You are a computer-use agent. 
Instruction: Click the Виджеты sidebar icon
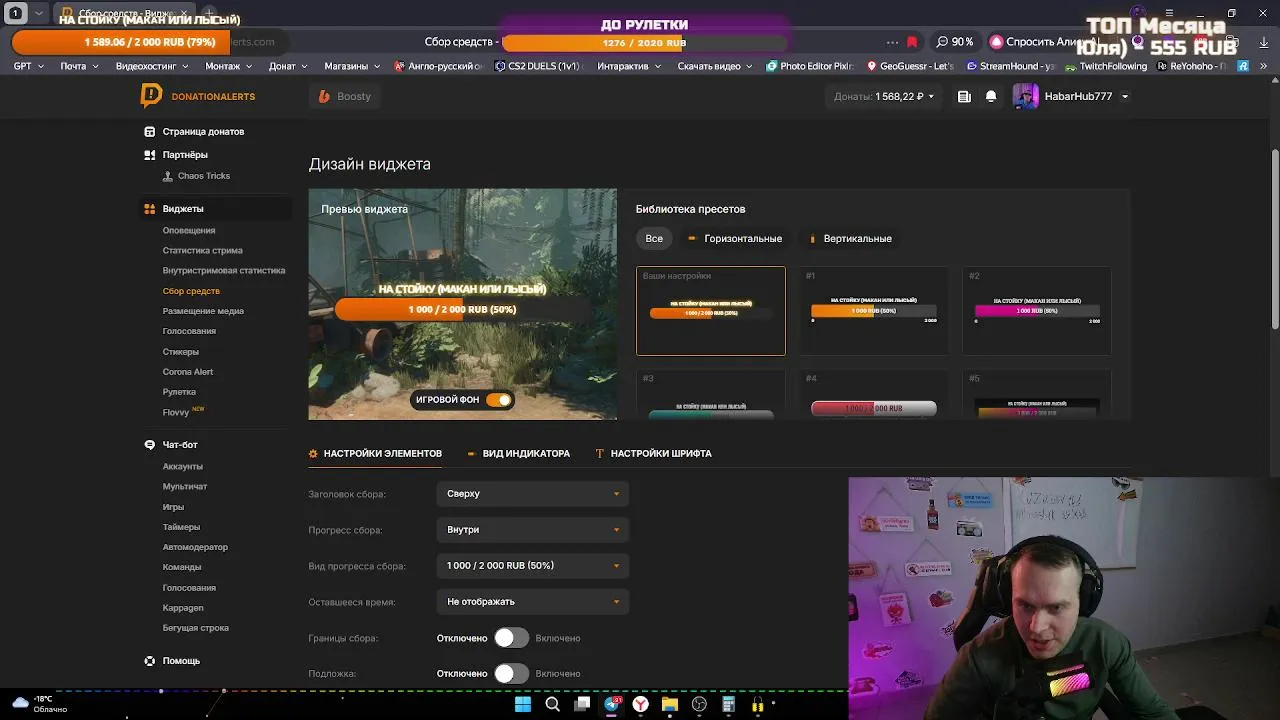click(x=149, y=209)
